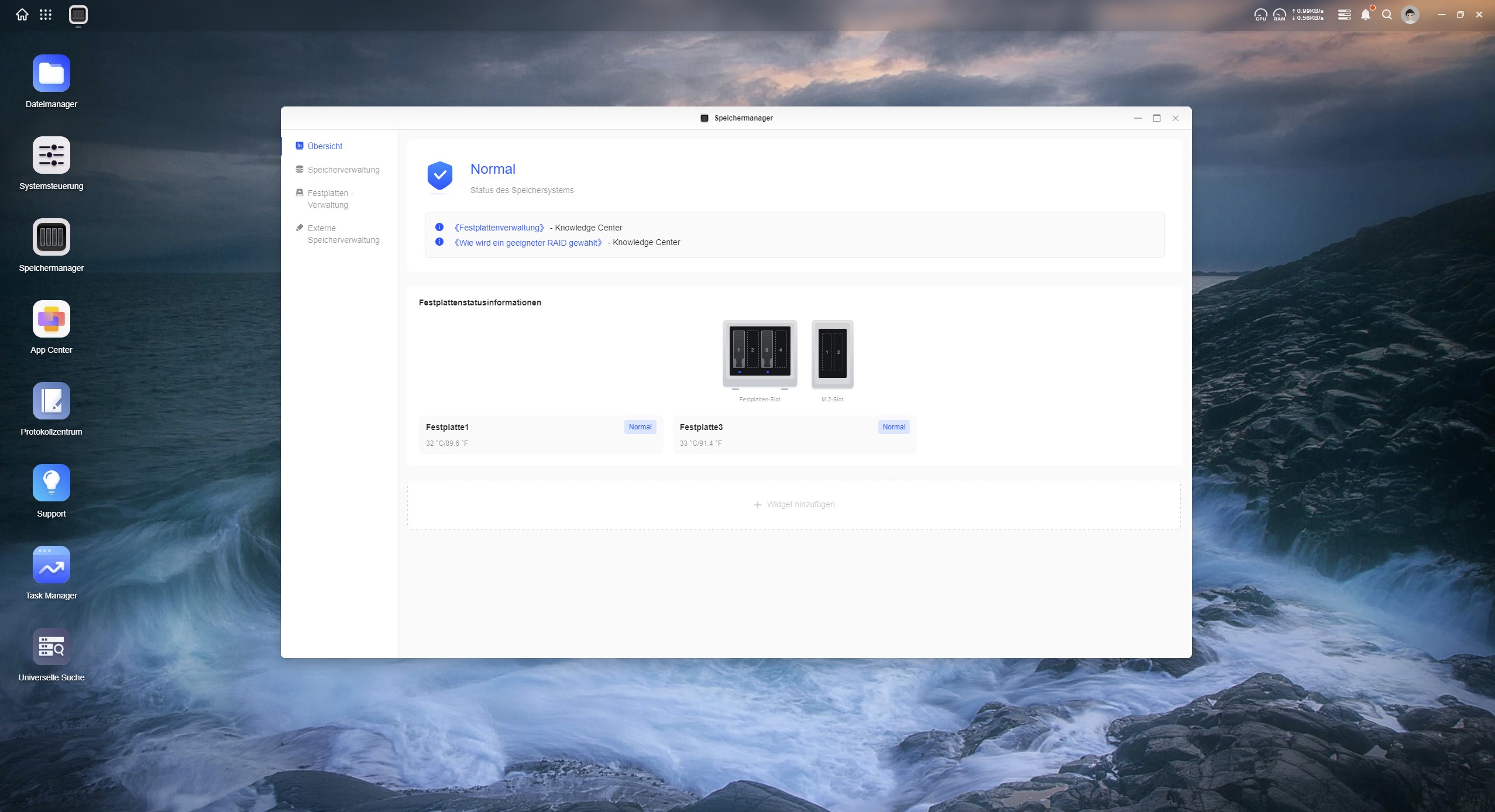Open the Festplatten-Verwaltung sidebar item
The image size is (1495, 812).
tap(330, 199)
